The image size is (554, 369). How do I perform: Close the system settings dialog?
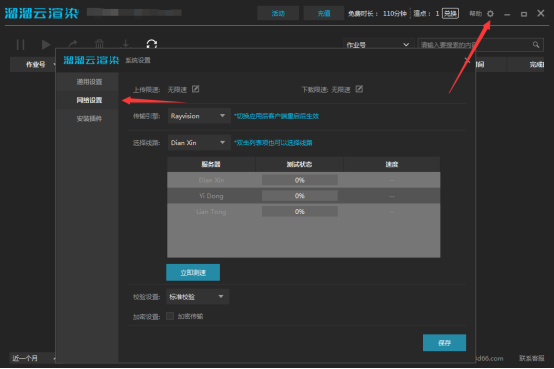pos(467,60)
